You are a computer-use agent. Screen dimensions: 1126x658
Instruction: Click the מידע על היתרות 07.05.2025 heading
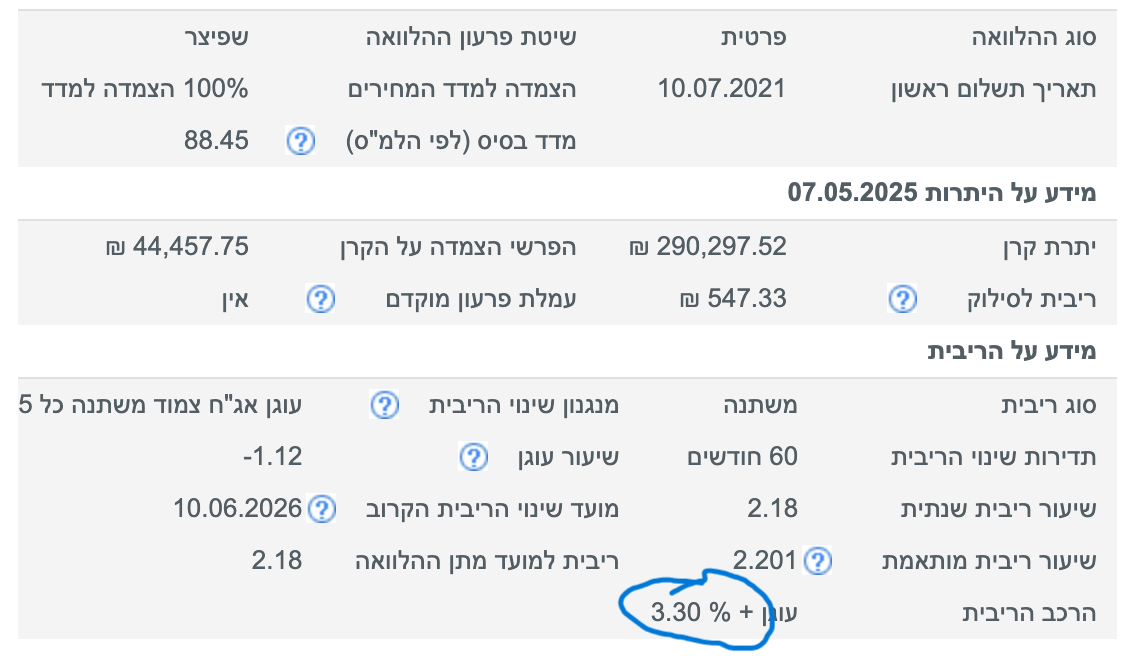[942, 193]
